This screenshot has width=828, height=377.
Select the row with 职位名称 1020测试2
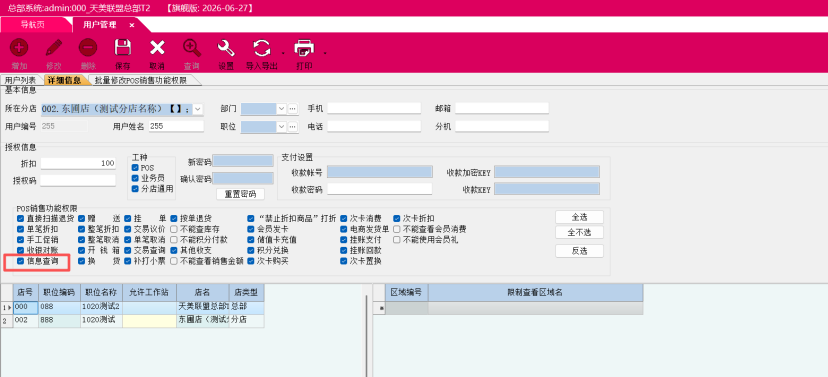point(132,307)
